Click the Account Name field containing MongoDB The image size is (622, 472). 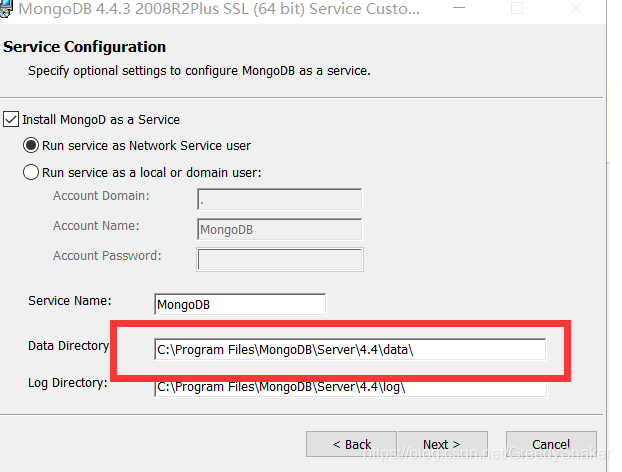[279, 229]
